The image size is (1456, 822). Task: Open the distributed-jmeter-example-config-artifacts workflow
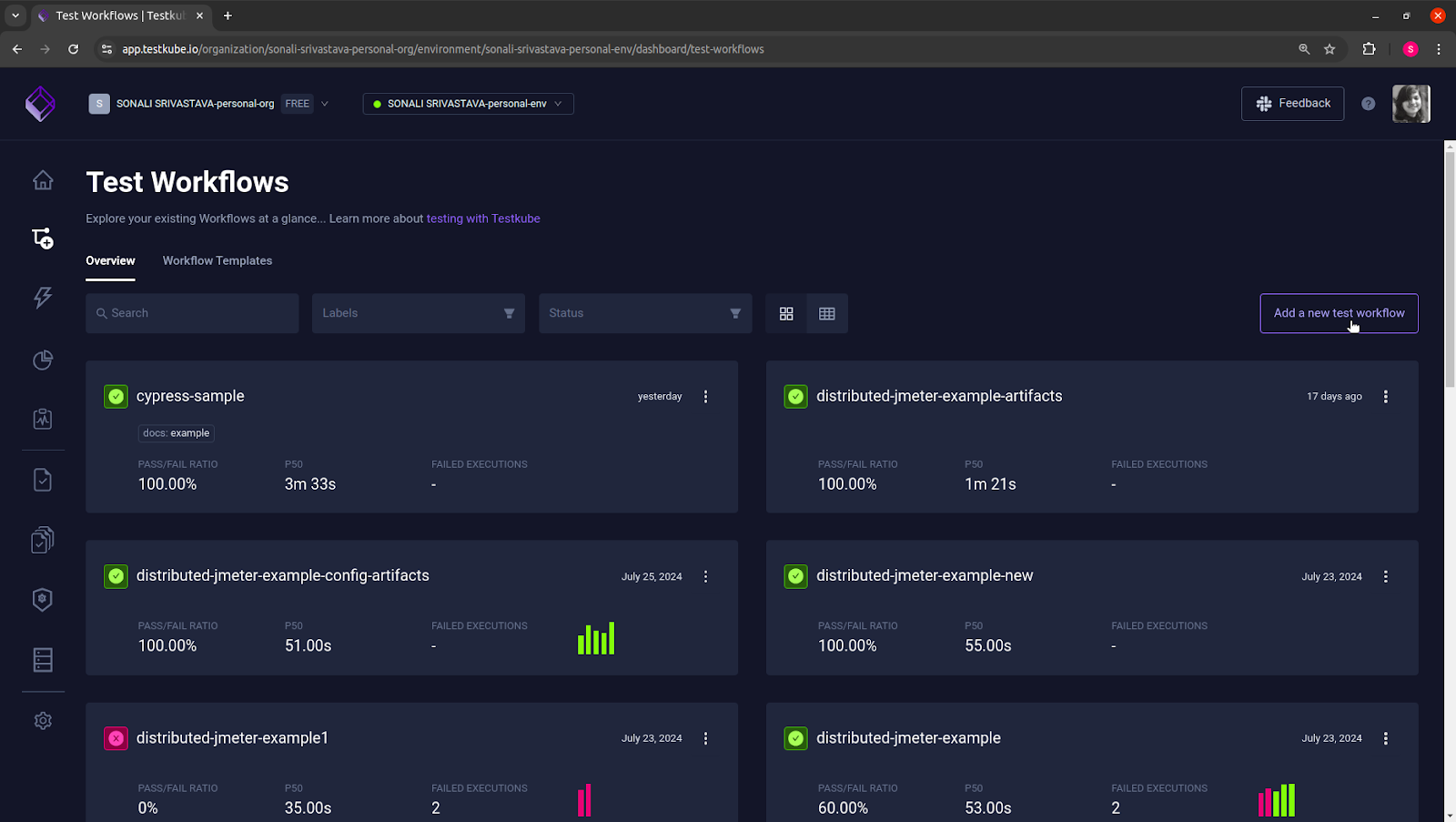pos(283,575)
